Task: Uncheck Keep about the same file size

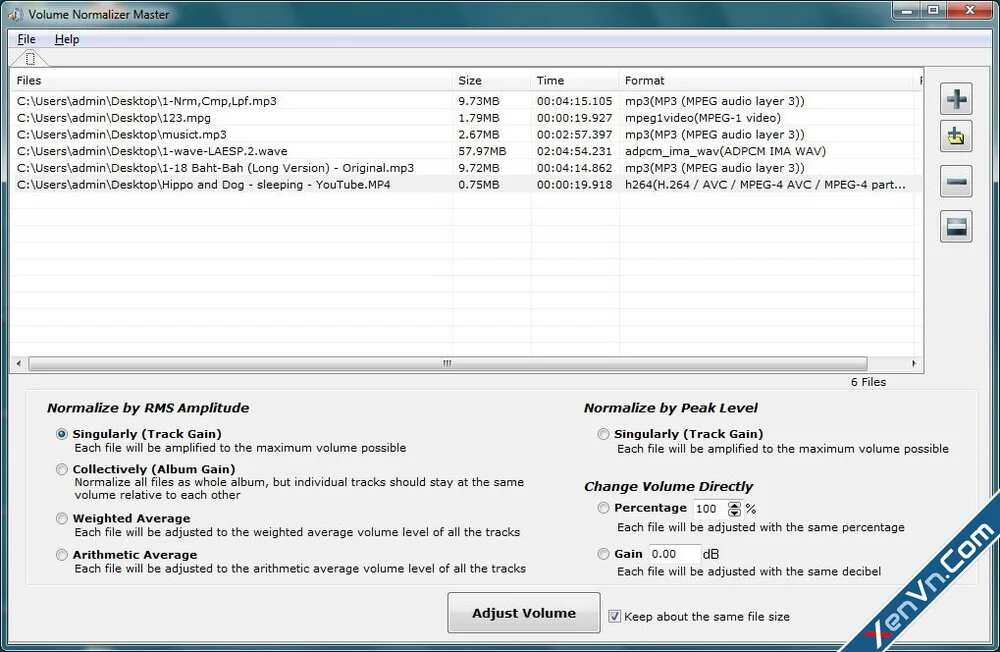Action: tap(615, 617)
